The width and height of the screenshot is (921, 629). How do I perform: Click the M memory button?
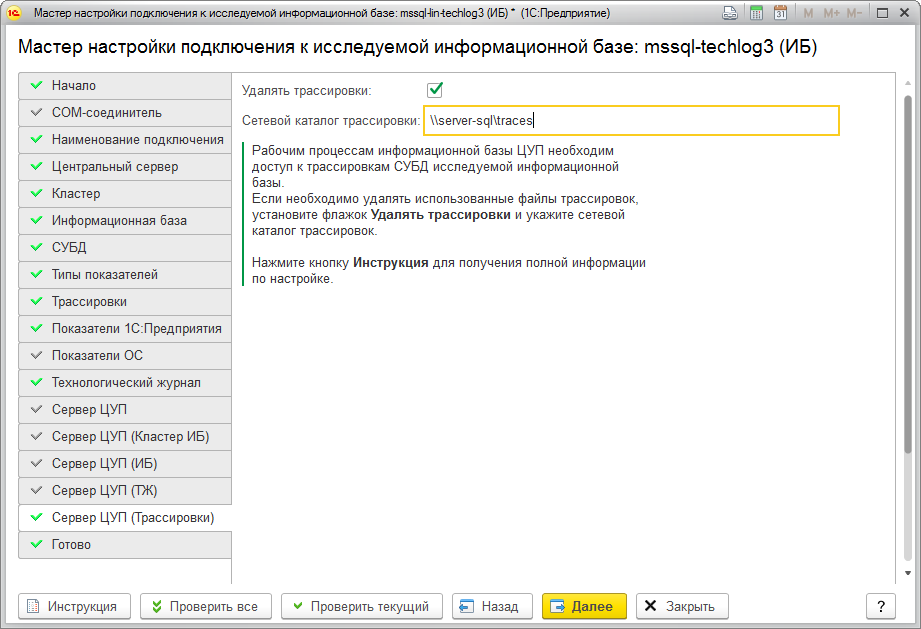[x=808, y=13]
